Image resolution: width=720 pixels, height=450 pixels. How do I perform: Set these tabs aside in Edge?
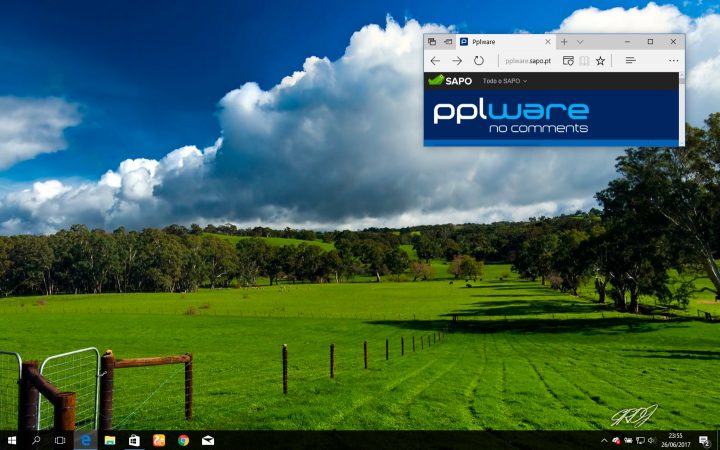(x=447, y=42)
